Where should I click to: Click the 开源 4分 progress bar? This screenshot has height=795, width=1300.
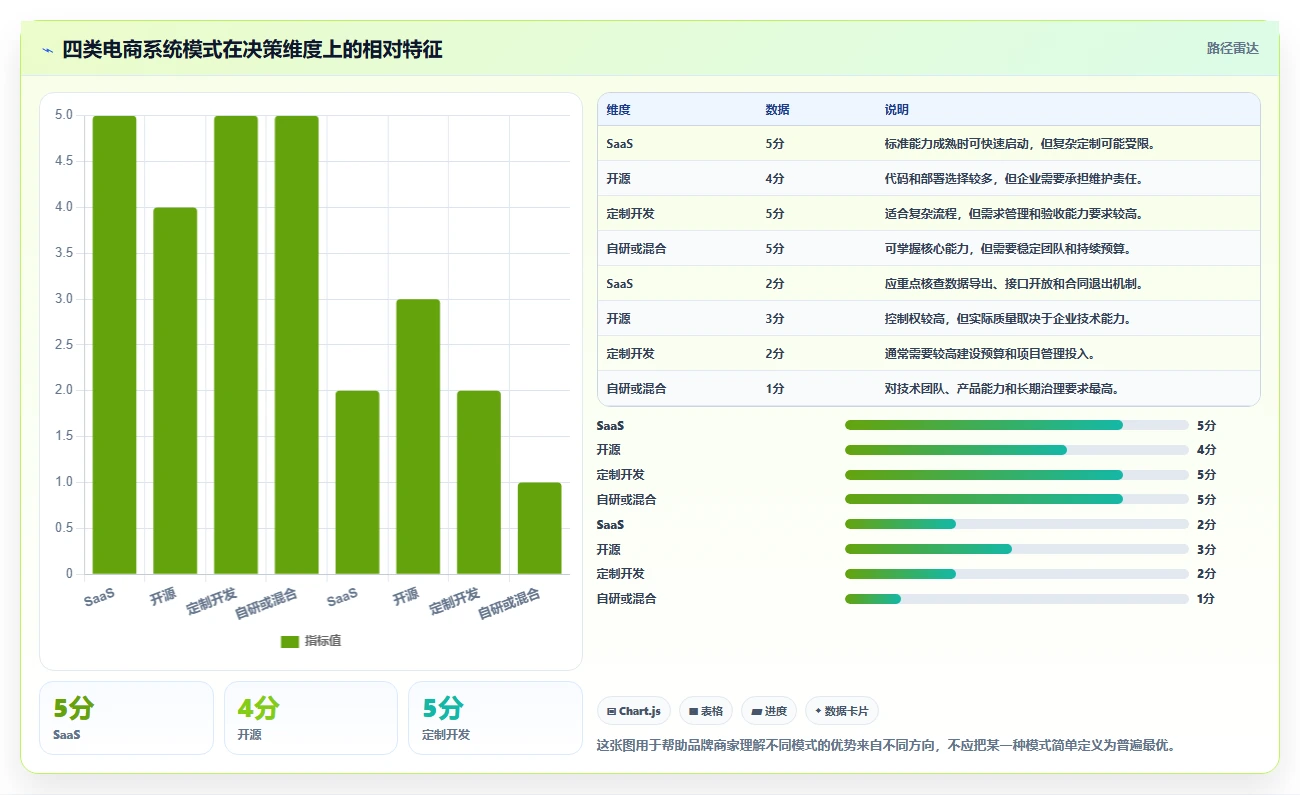point(1017,450)
